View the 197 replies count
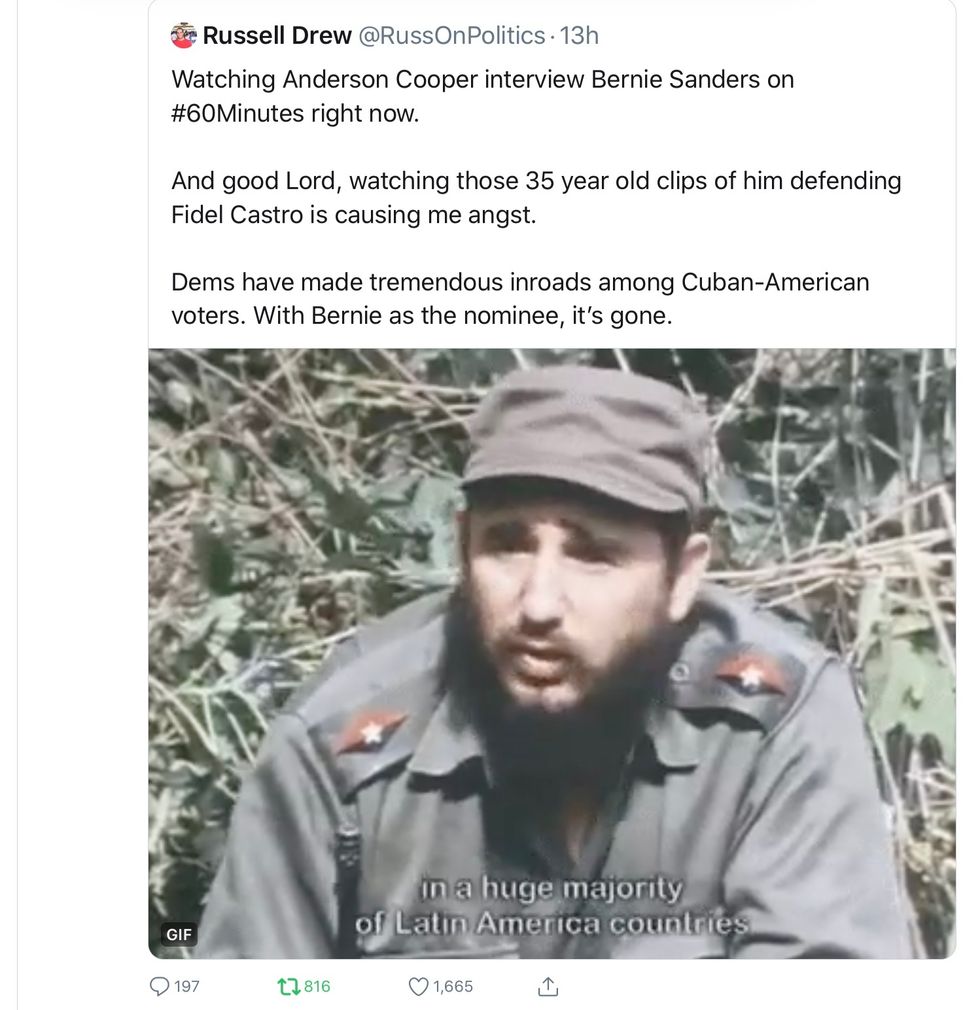The height and width of the screenshot is (1010, 980). pyautogui.click(x=186, y=986)
